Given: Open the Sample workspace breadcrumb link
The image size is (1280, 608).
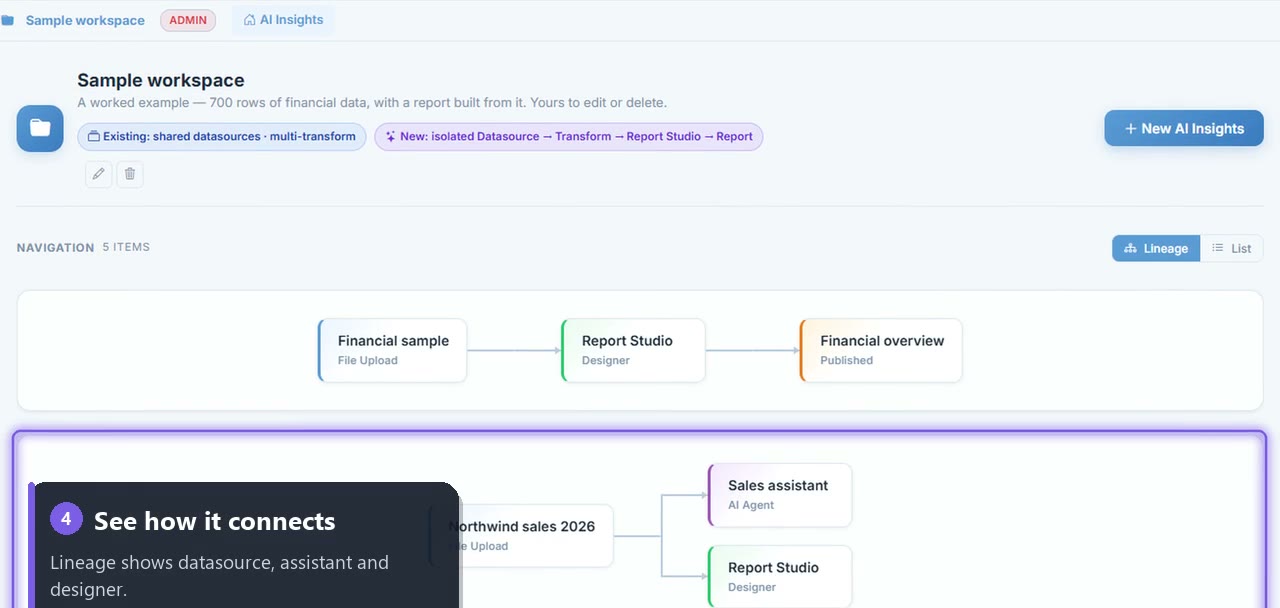Looking at the screenshot, I should click(85, 20).
